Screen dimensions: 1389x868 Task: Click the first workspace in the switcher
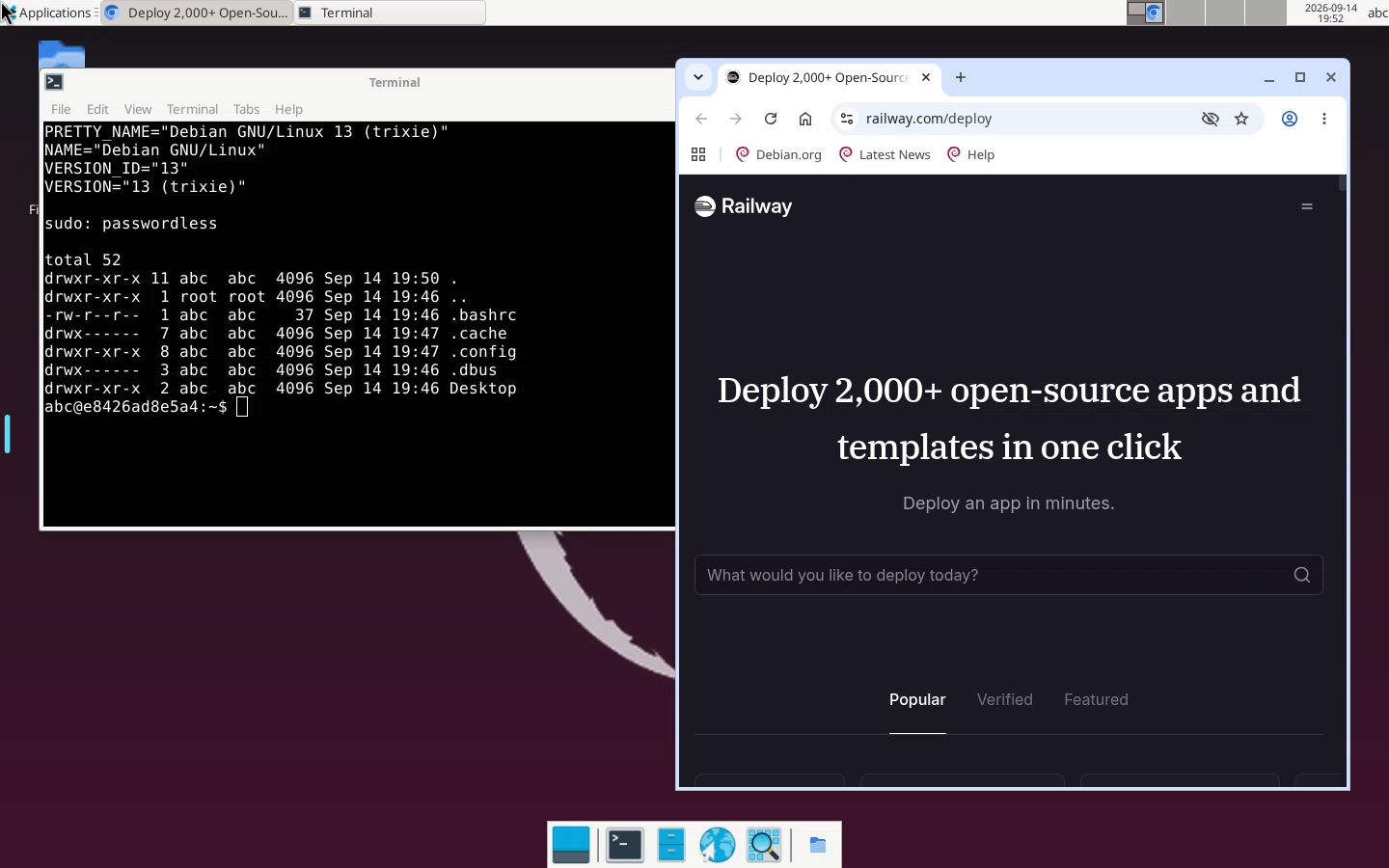tap(1146, 13)
